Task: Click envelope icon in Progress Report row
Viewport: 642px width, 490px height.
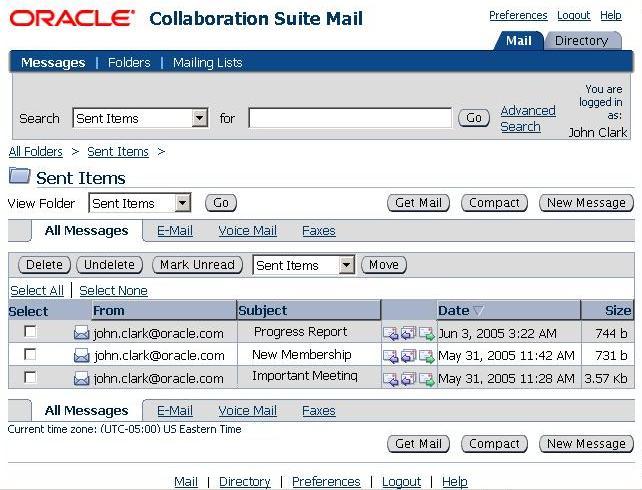Action: [x=81, y=333]
